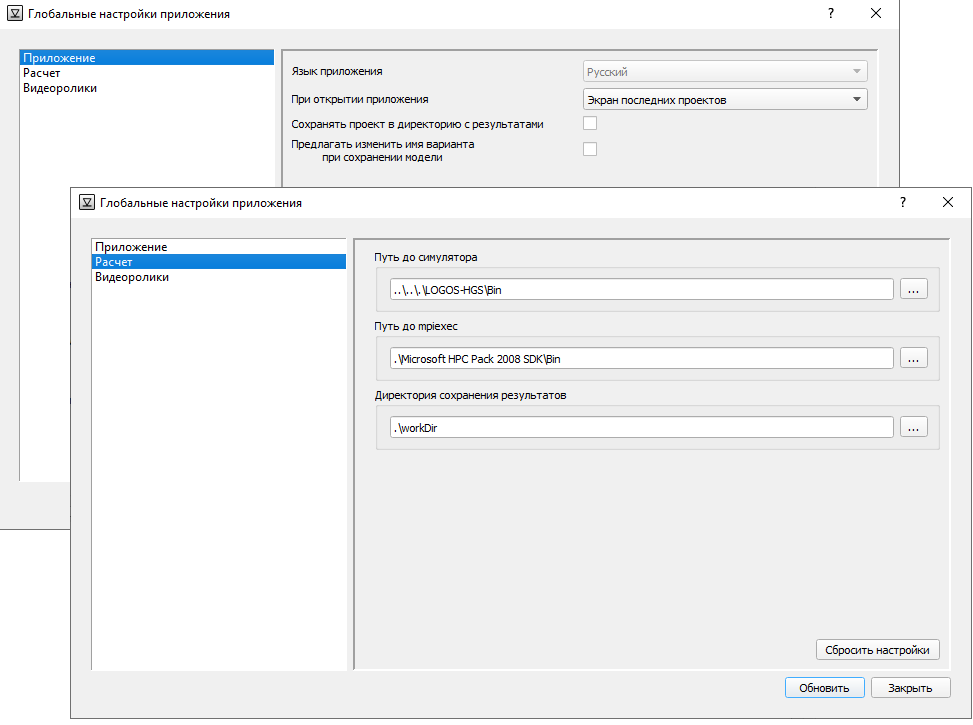Screen dimensions: 973x725
Task: Click the help question mark in front dialog
Action: point(903,202)
